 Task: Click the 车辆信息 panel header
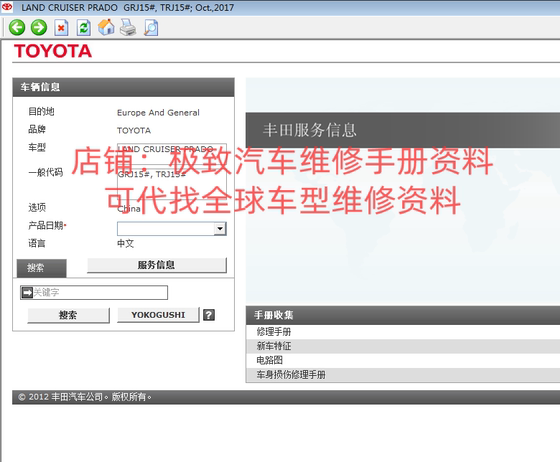click(x=124, y=87)
